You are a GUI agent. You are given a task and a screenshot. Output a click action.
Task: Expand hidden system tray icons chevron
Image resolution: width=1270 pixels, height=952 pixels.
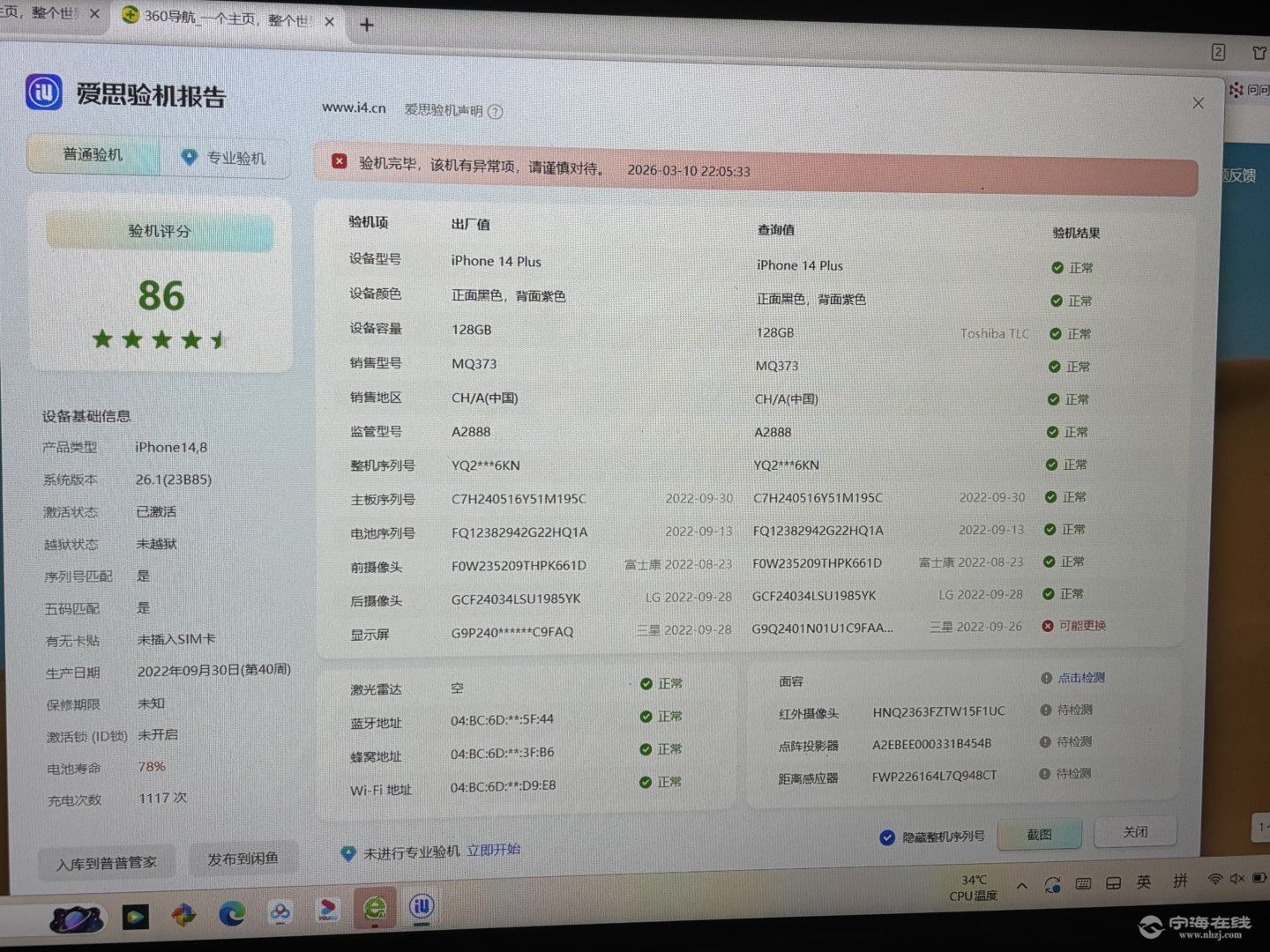click(x=1021, y=885)
